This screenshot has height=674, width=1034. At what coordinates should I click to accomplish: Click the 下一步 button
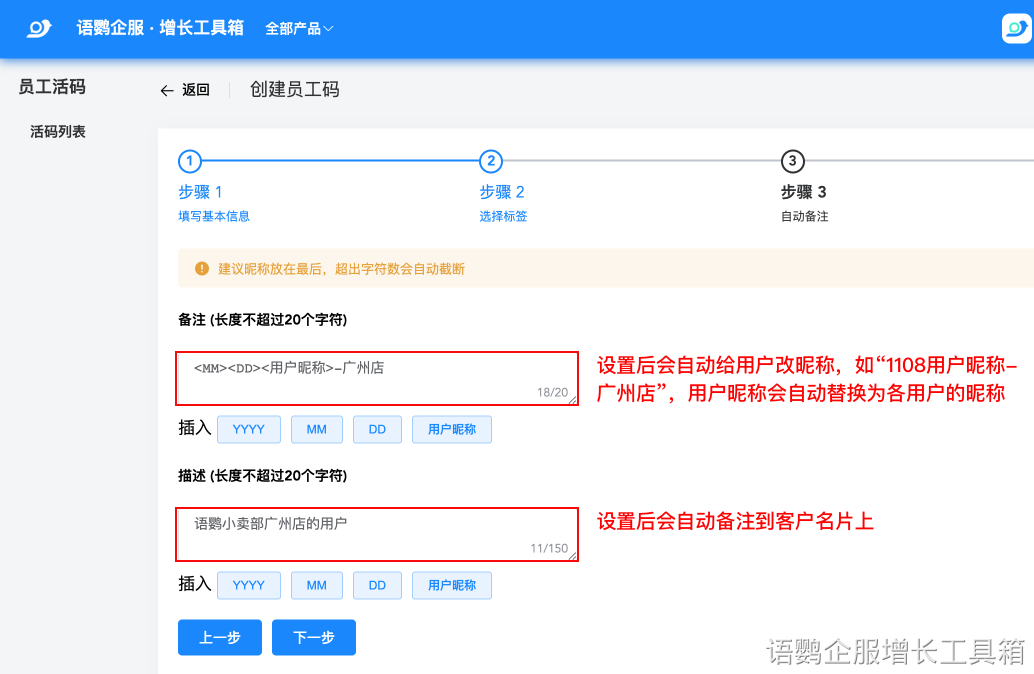tap(314, 637)
